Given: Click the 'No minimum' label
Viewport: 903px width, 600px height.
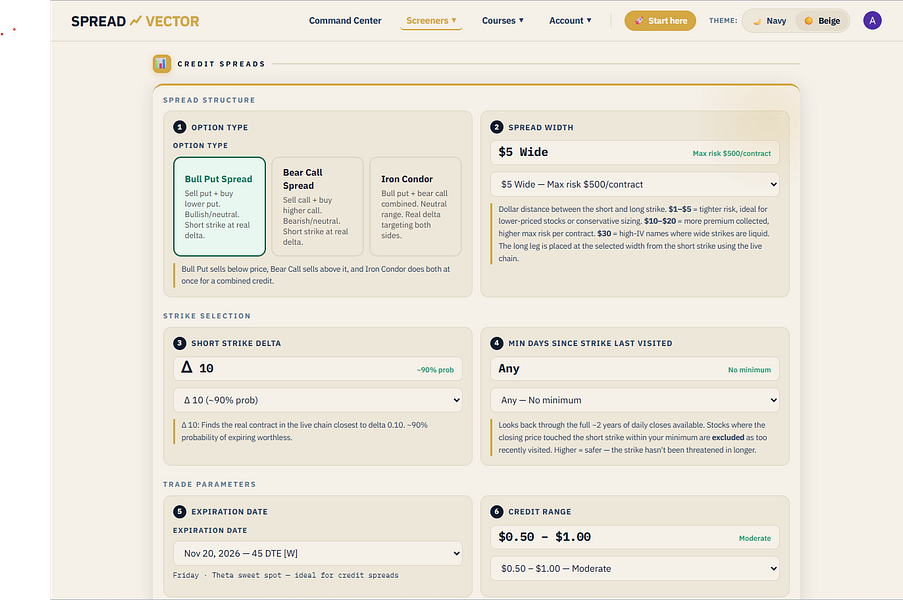Looking at the screenshot, I should [749, 370].
